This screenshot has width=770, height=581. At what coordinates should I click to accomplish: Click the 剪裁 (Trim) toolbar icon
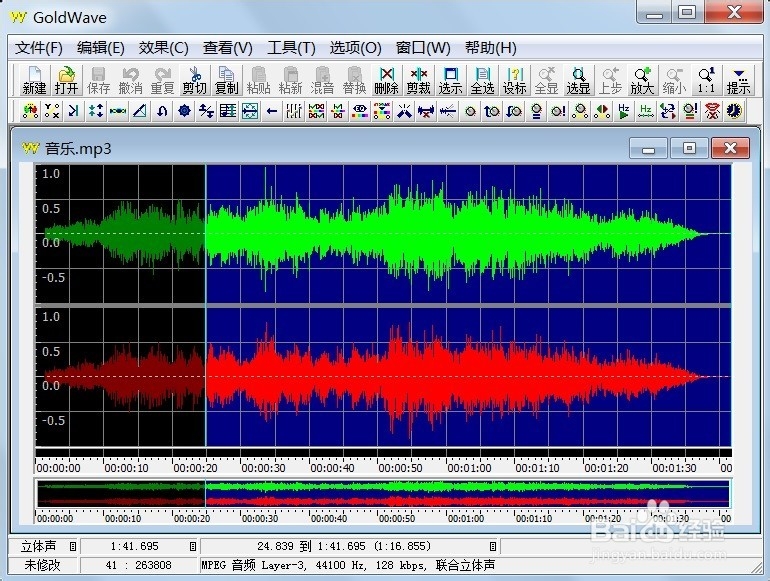click(x=418, y=80)
